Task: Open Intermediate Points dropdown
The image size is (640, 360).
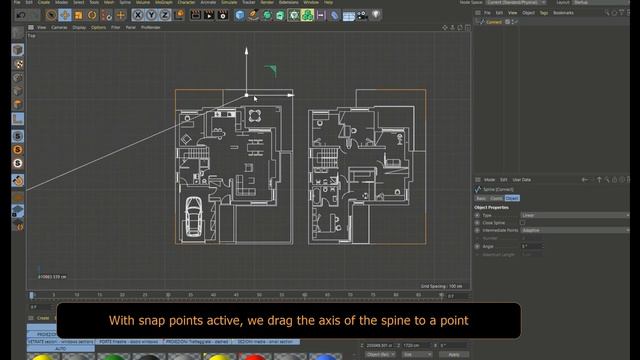Action: pos(575,230)
